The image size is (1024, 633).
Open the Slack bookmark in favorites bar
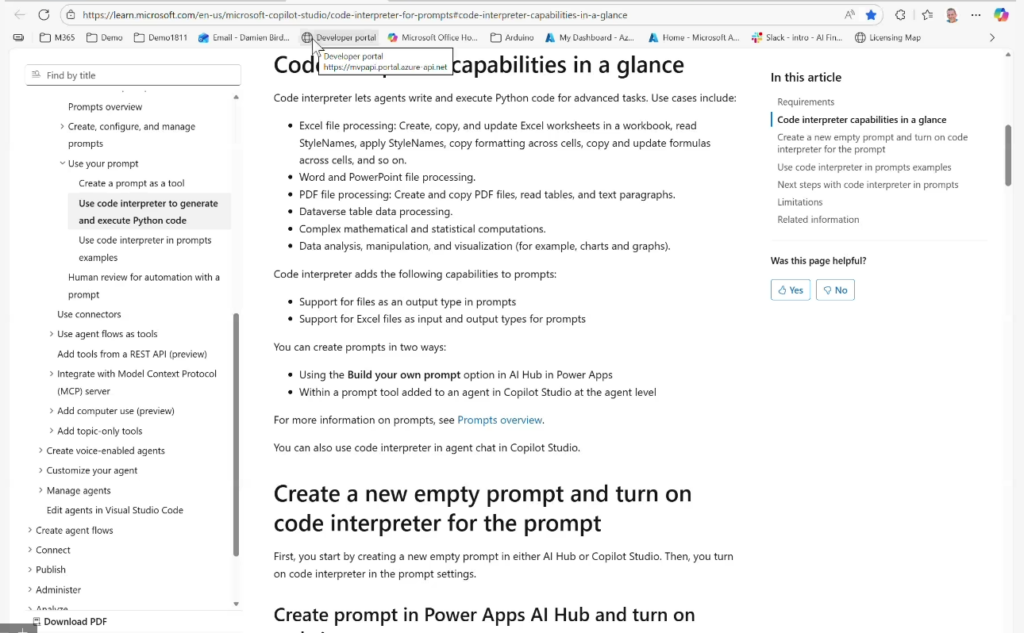[x=798, y=38]
